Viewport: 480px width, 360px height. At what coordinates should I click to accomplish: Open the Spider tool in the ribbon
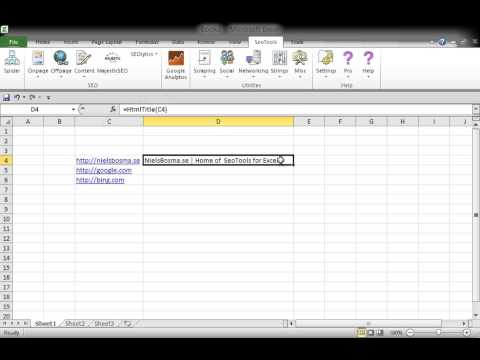click(x=12, y=63)
